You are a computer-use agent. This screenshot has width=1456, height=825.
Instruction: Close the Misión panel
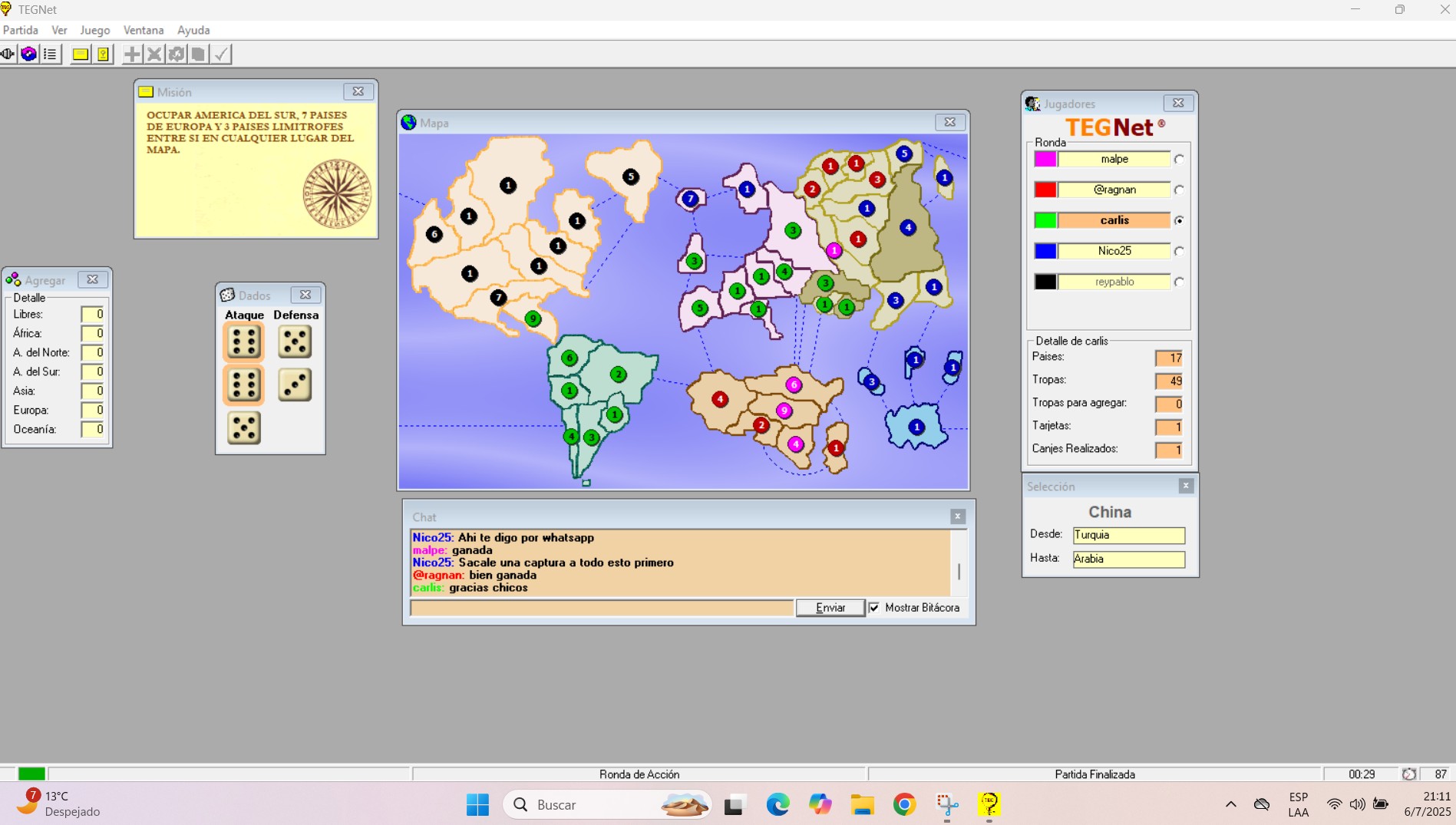click(358, 91)
